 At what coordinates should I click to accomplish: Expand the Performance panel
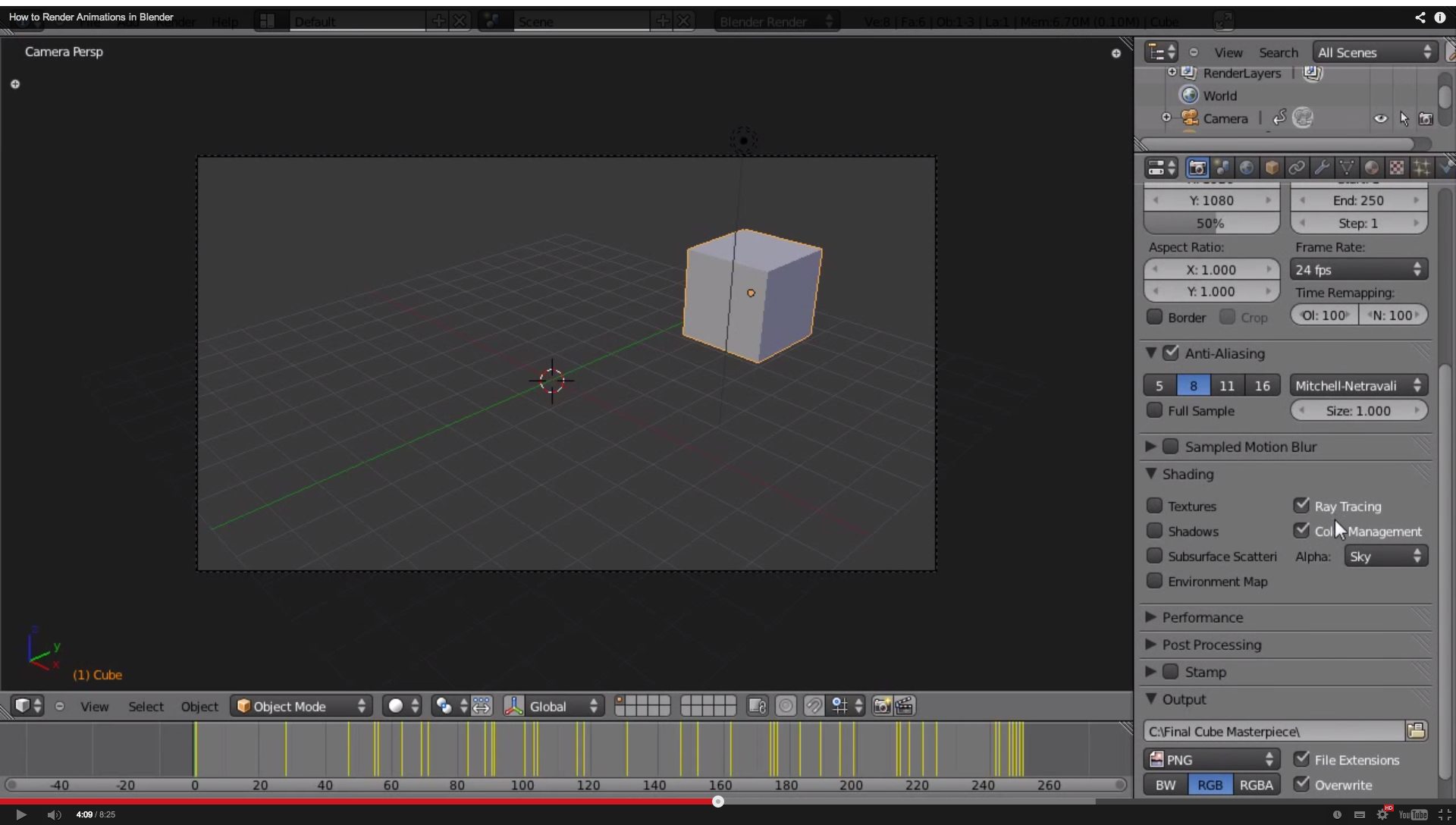pyautogui.click(x=1204, y=617)
